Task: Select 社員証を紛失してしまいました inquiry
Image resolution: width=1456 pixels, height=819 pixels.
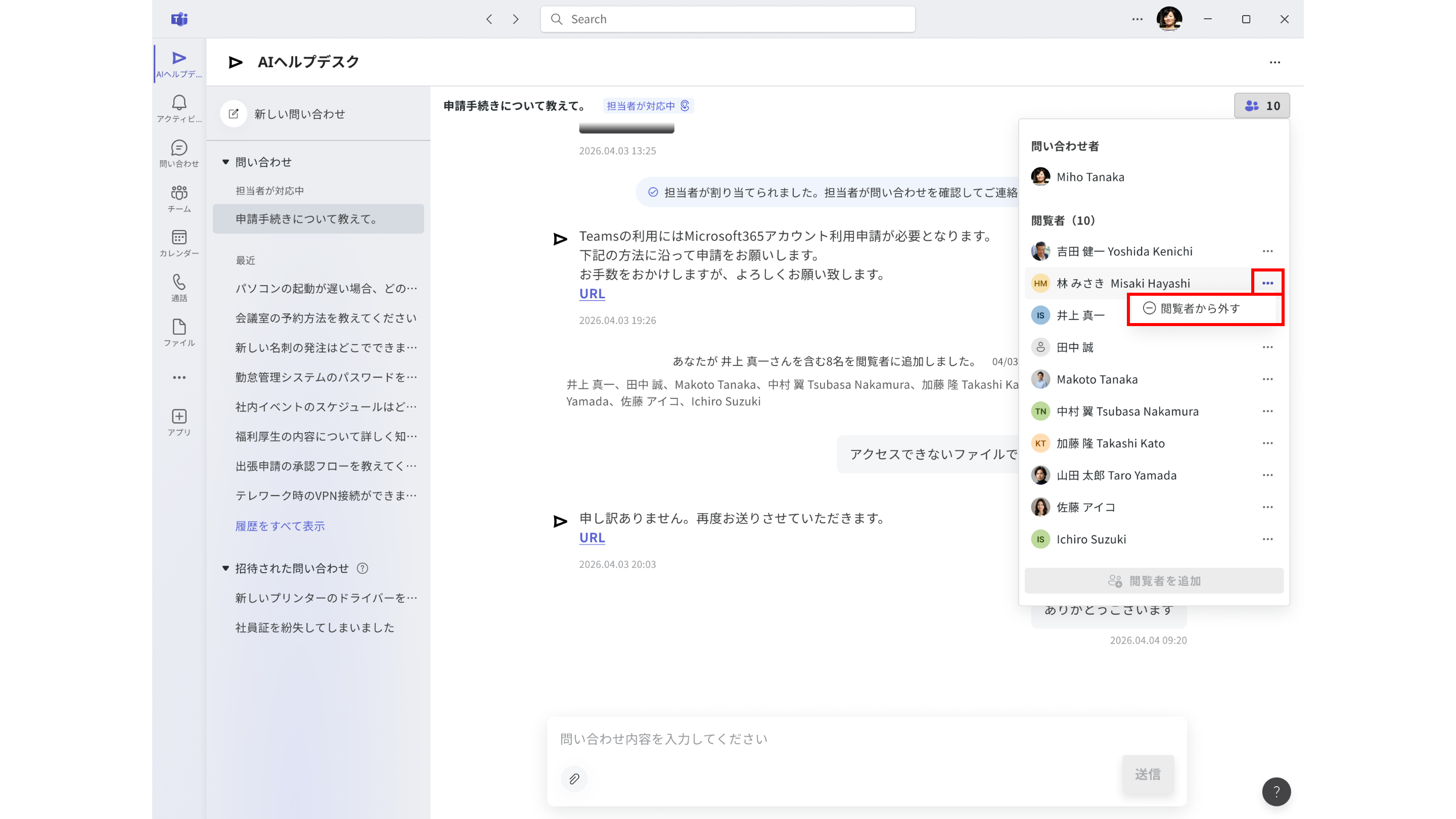Action: coord(315,627)
